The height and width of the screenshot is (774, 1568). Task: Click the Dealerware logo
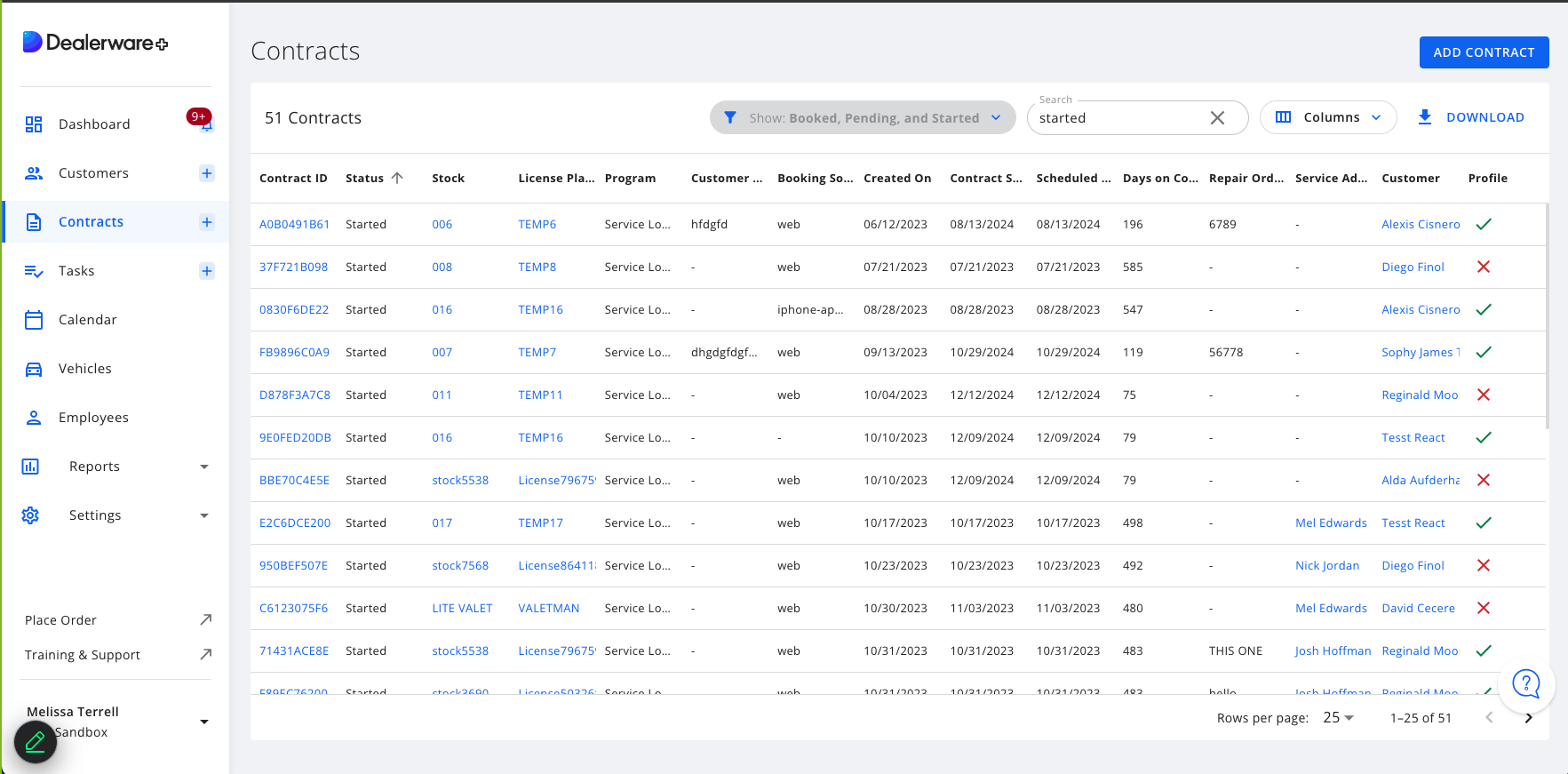tap(95, 42)
